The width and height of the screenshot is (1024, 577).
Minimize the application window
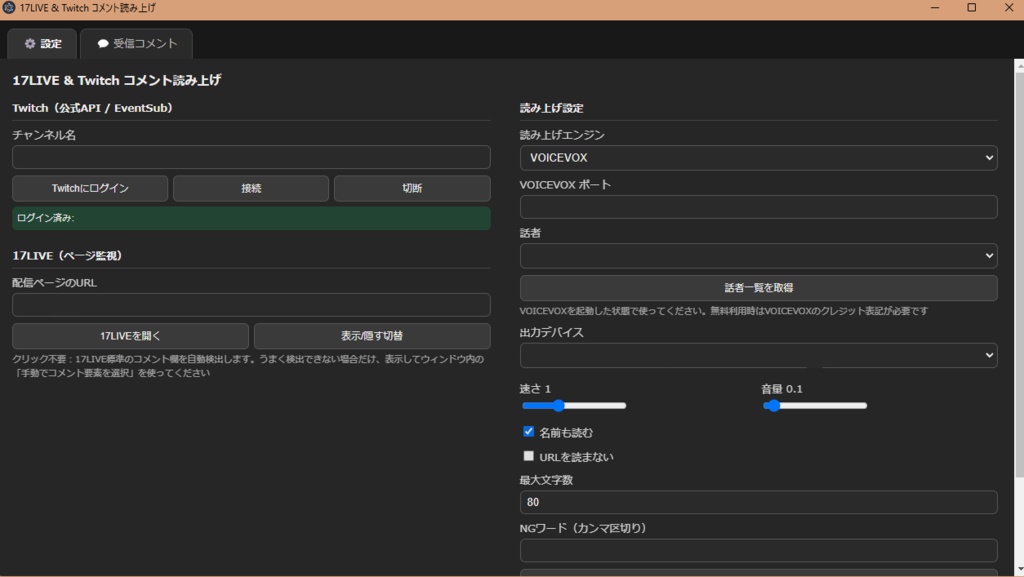[935, 8]
